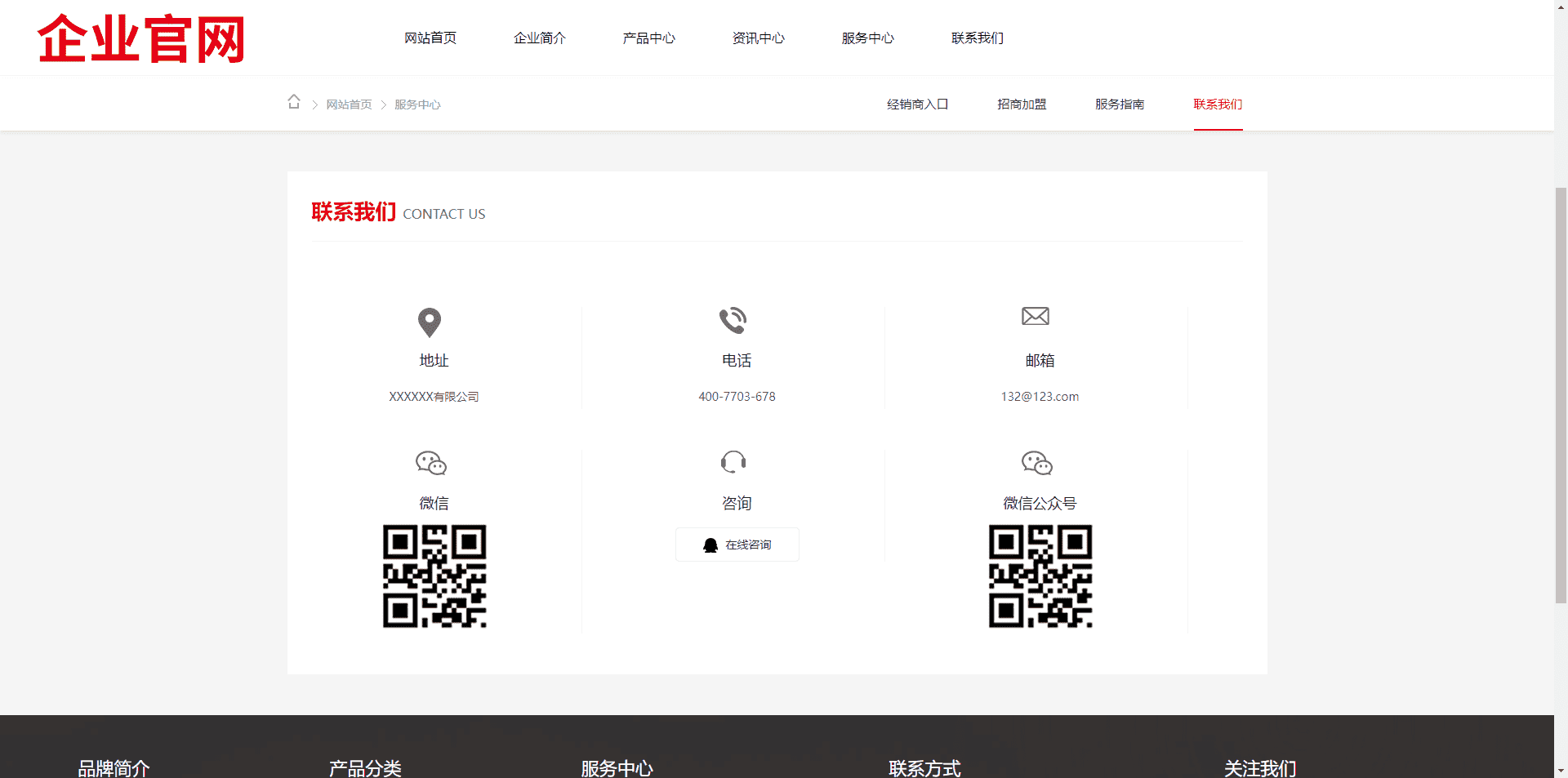
Task: Click the WeChat icon above 微信公众号
Action: tap(1037, 463)
